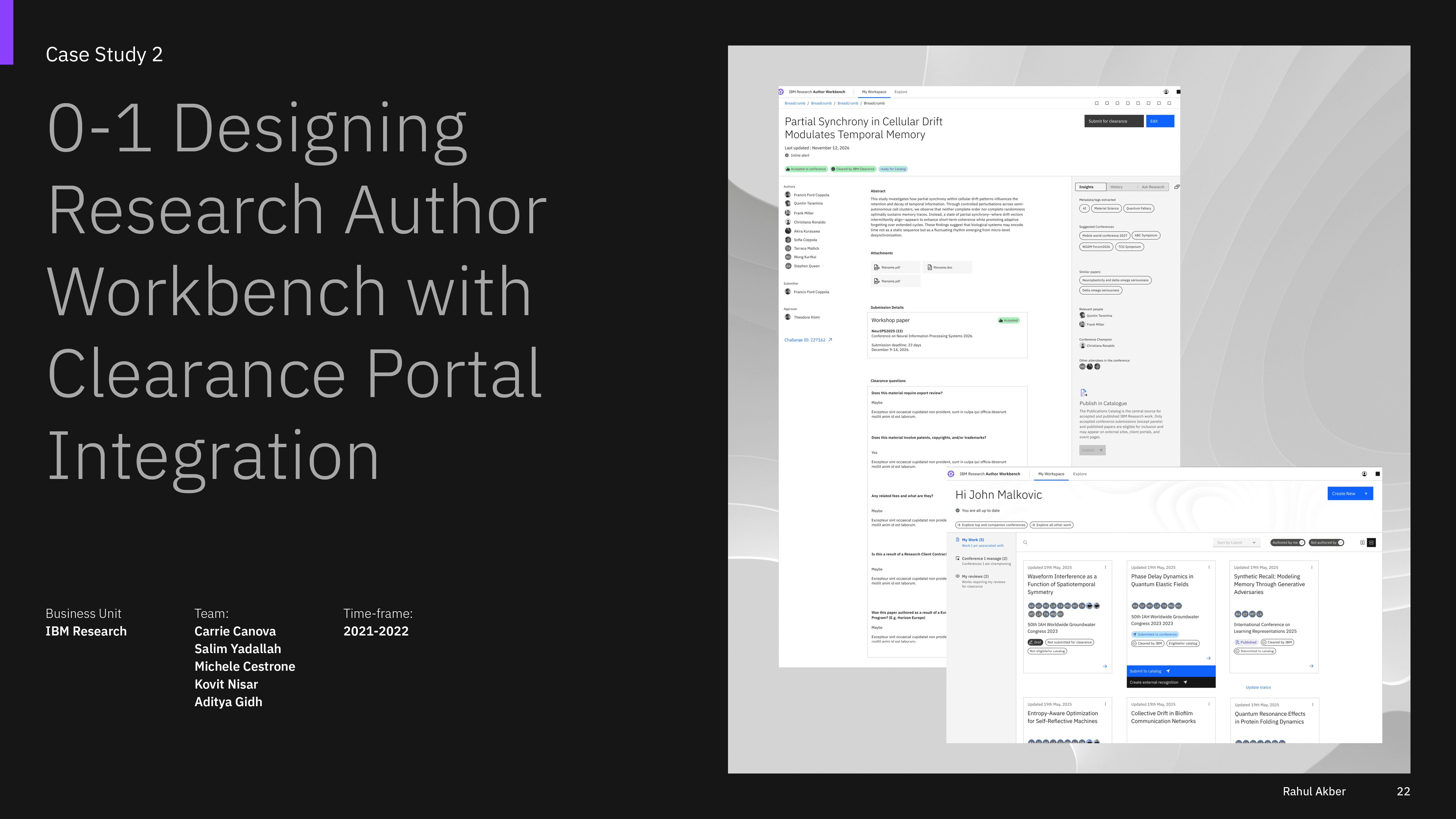Select Conference I manage in sidebar
The height and width of the screenshot is (819, 1456).
[984, 558]
